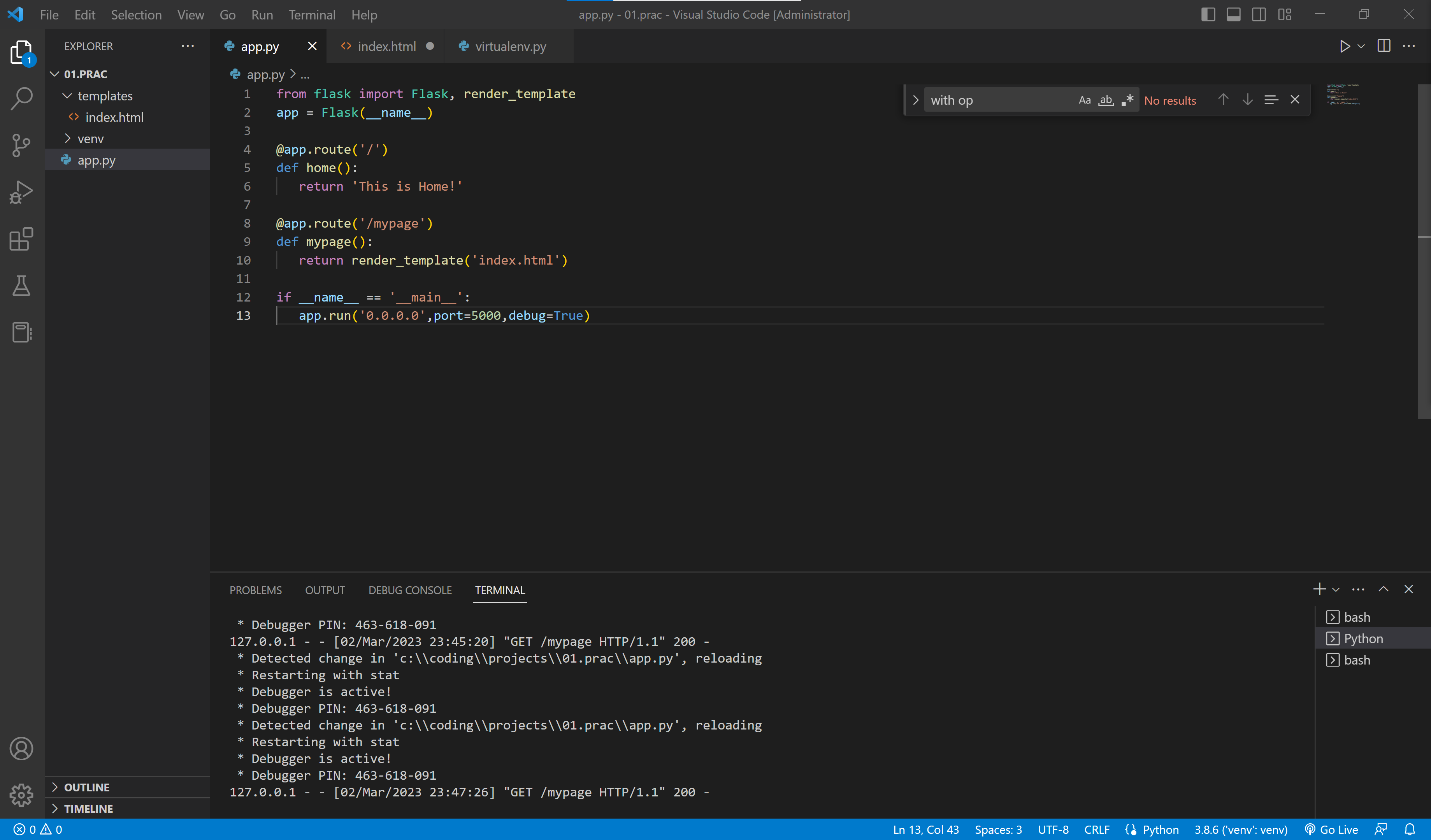Image resolution: width=1431 pixels, height=840 pixels.
Task: Open the Run and Debug view
Action: point(21,192)
